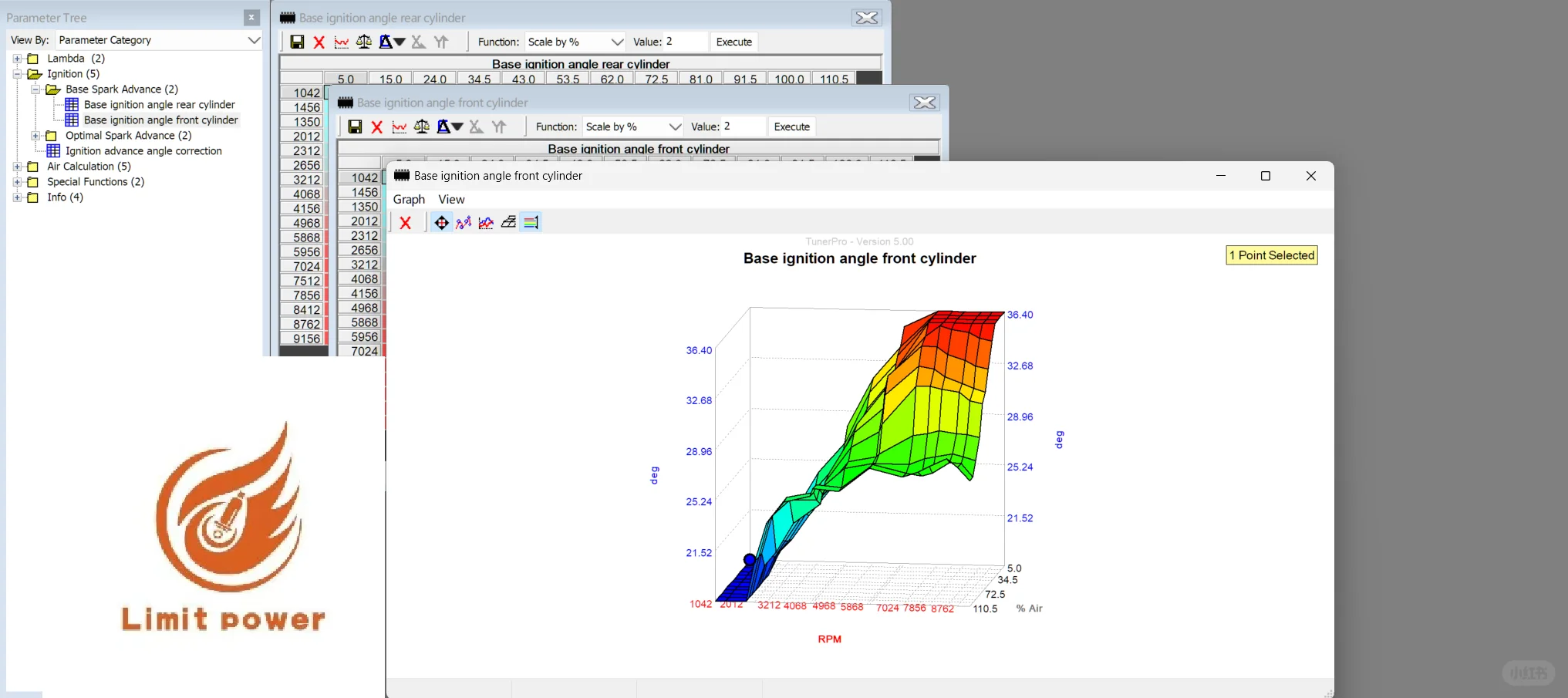Expand the Lambda category
The height and width of the screenshot is (698, 1568).
click(x=17, y=59)
